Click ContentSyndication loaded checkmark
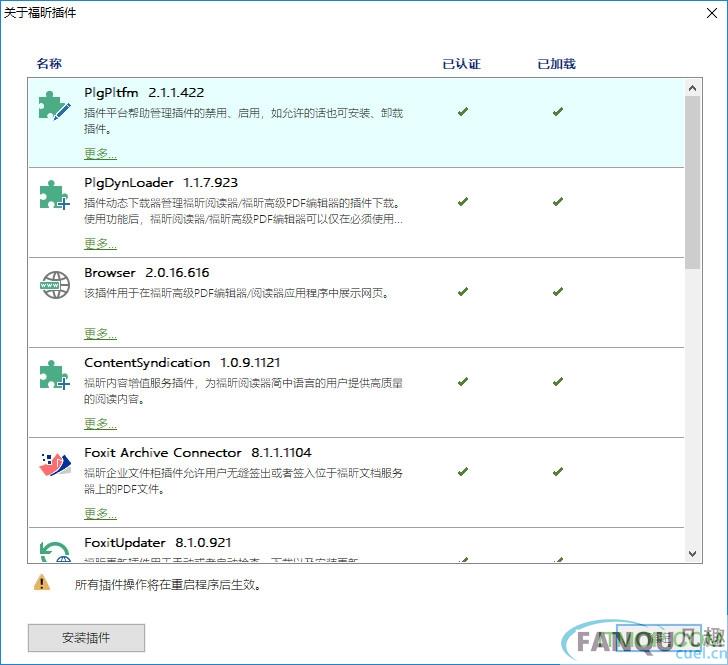 click(558, 382)
